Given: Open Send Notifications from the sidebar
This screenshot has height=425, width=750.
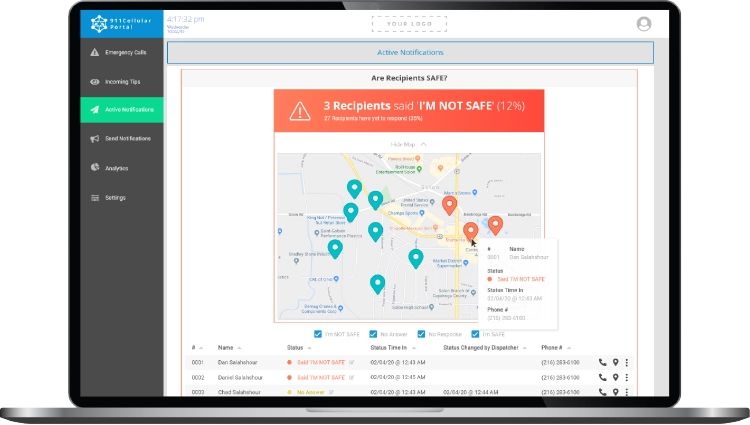Looking at the screenshot, I should (x=121, y=139).
